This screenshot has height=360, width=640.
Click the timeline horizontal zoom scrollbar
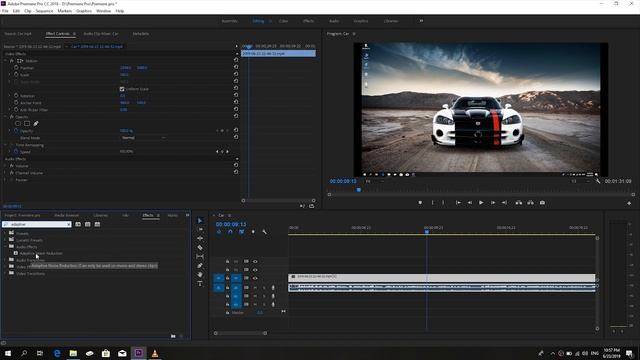(x=240, y=333)
